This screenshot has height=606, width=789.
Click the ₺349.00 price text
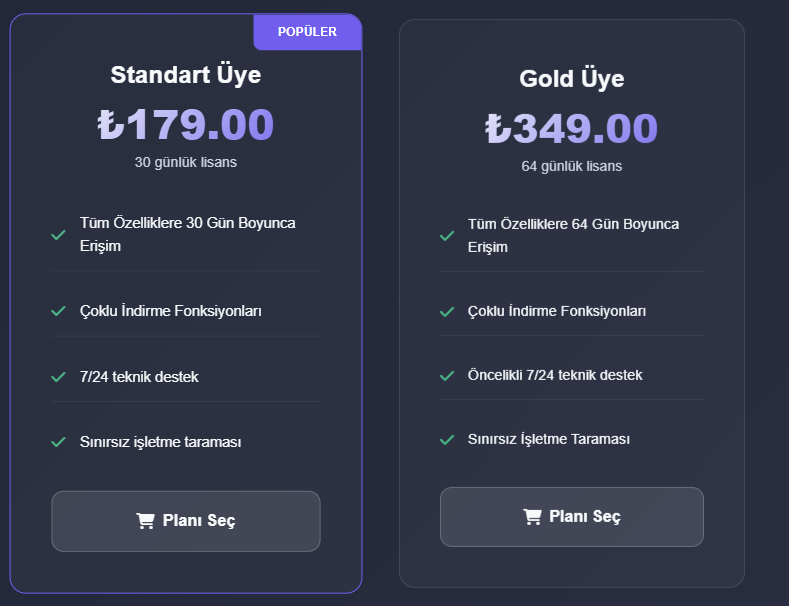tap(572, 128)
